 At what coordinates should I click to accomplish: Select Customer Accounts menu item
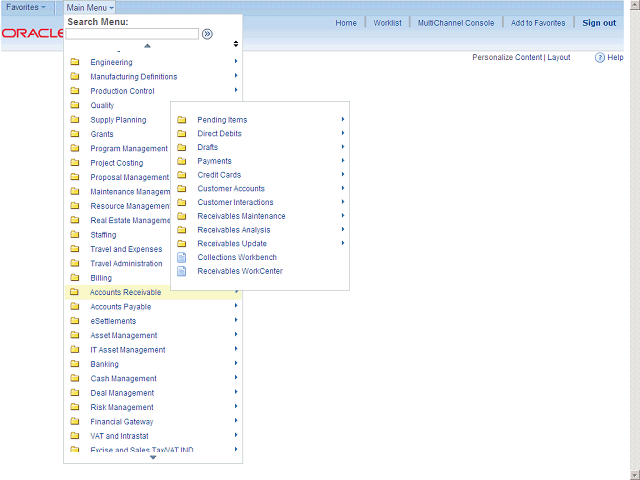[231, 189]
